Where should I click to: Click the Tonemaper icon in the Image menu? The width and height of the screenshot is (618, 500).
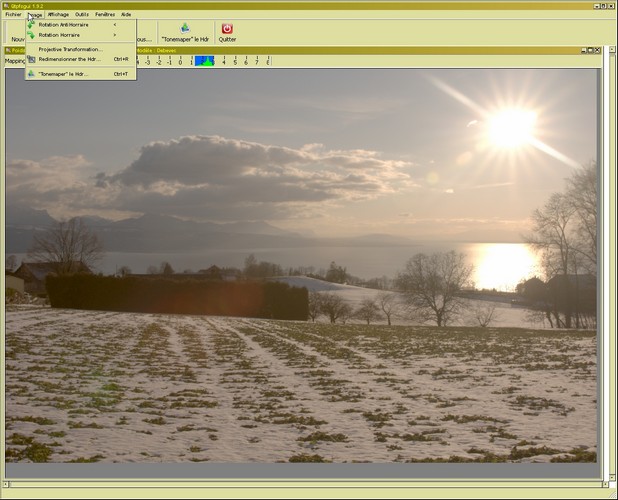[x=31, y=74]
